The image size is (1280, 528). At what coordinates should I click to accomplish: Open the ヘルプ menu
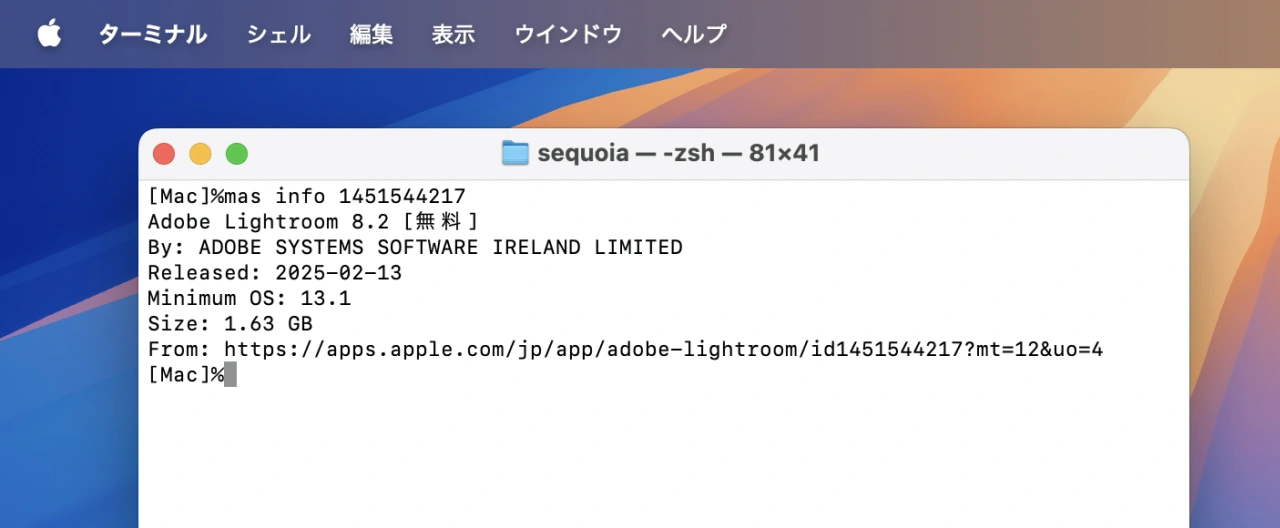693,34
